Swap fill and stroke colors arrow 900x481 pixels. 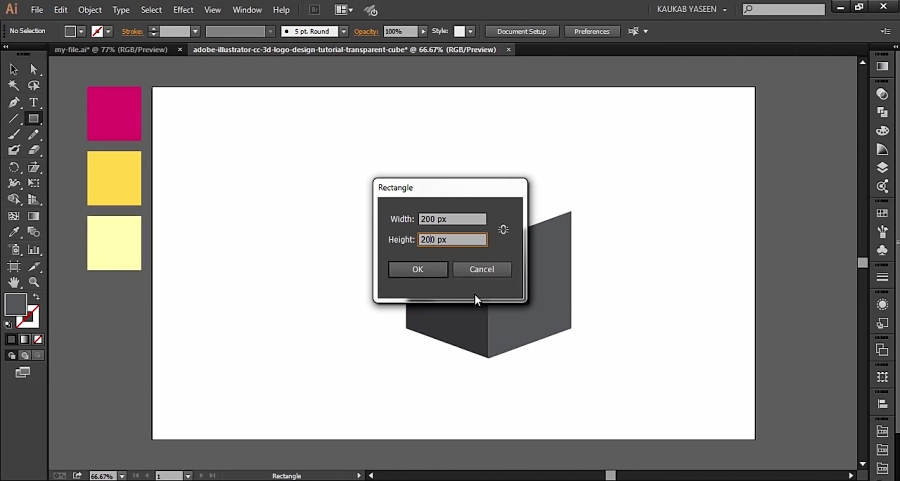tap(36, 297)
